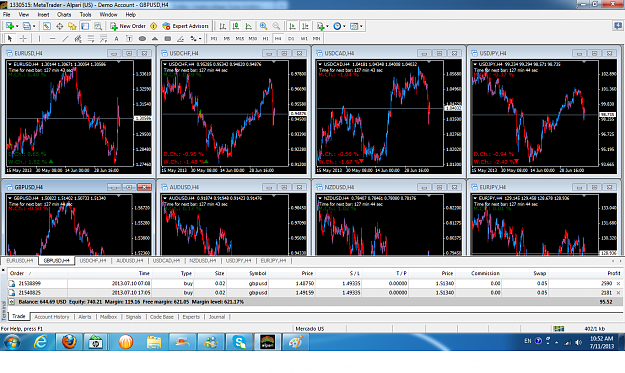Open a new chart from the toolbar
Viewport: 625px width, 373px height.
point(9,26)
